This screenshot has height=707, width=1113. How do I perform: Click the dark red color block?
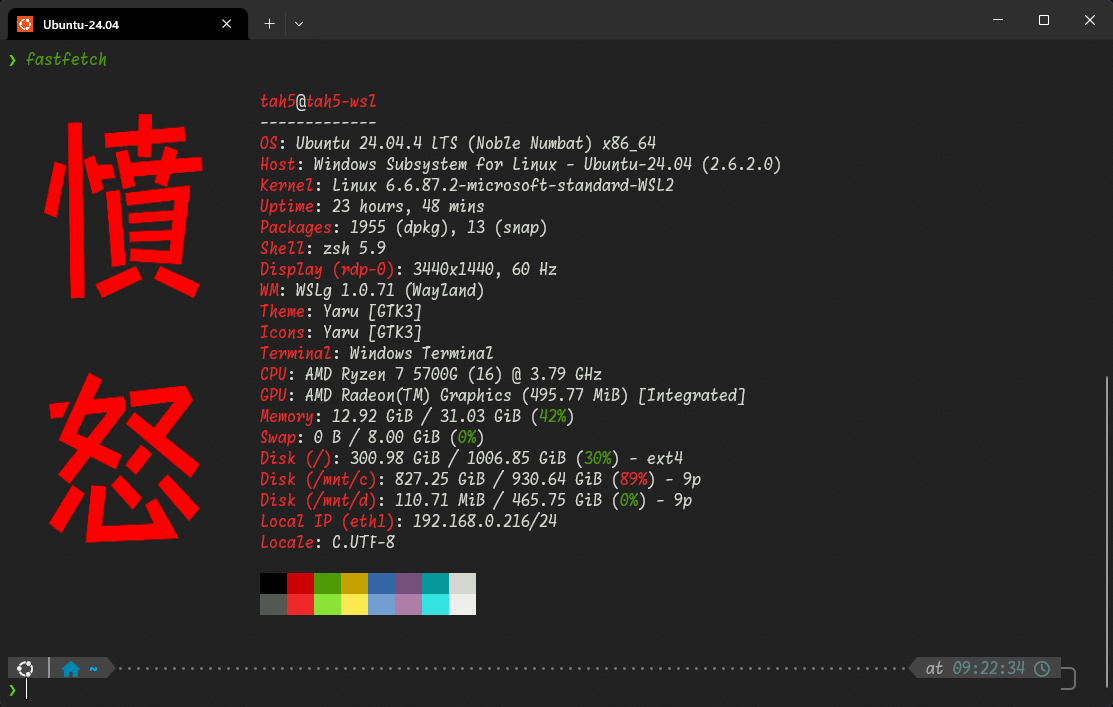click(300, 583)
